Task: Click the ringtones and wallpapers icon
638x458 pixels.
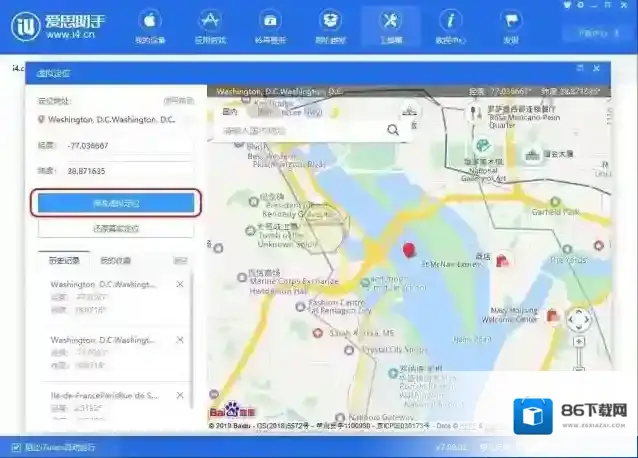Action: [x=270, y=26]
